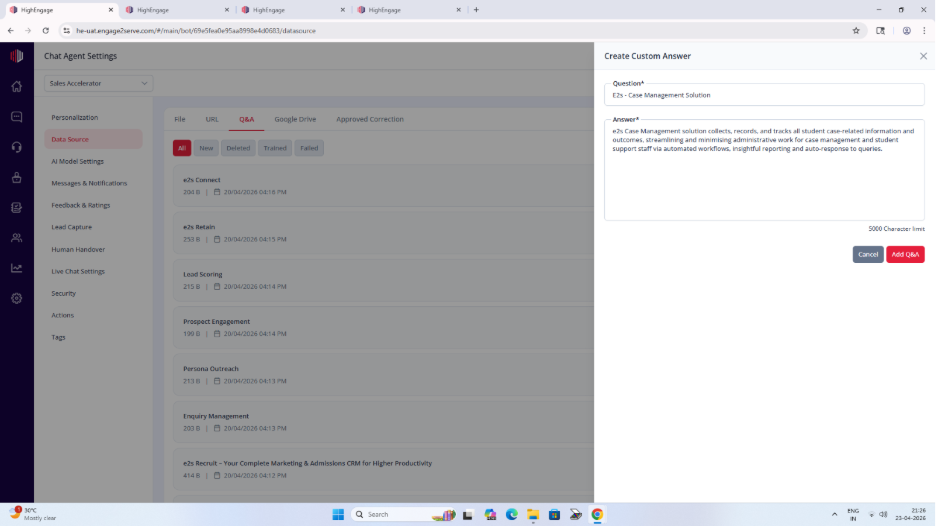Screen dimensions: 936x526
Task: Open Personalization settings
Action: 75,118
